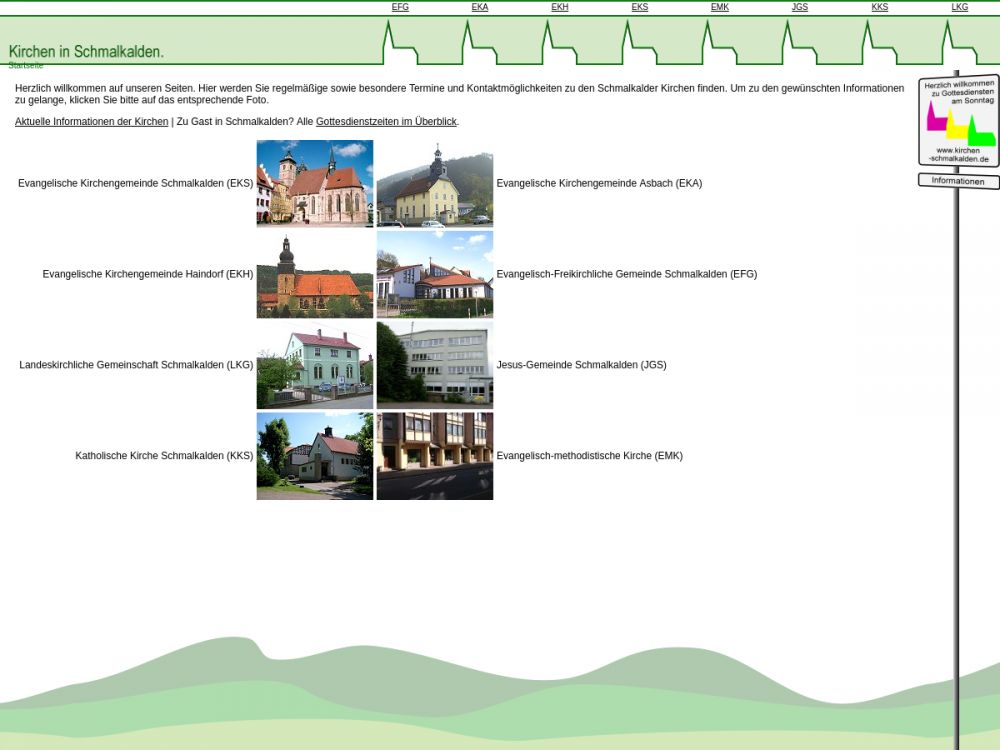Select the LKG navigation link
The width and height of the screenshot is (1000, 750).
(x=960, y=7)
